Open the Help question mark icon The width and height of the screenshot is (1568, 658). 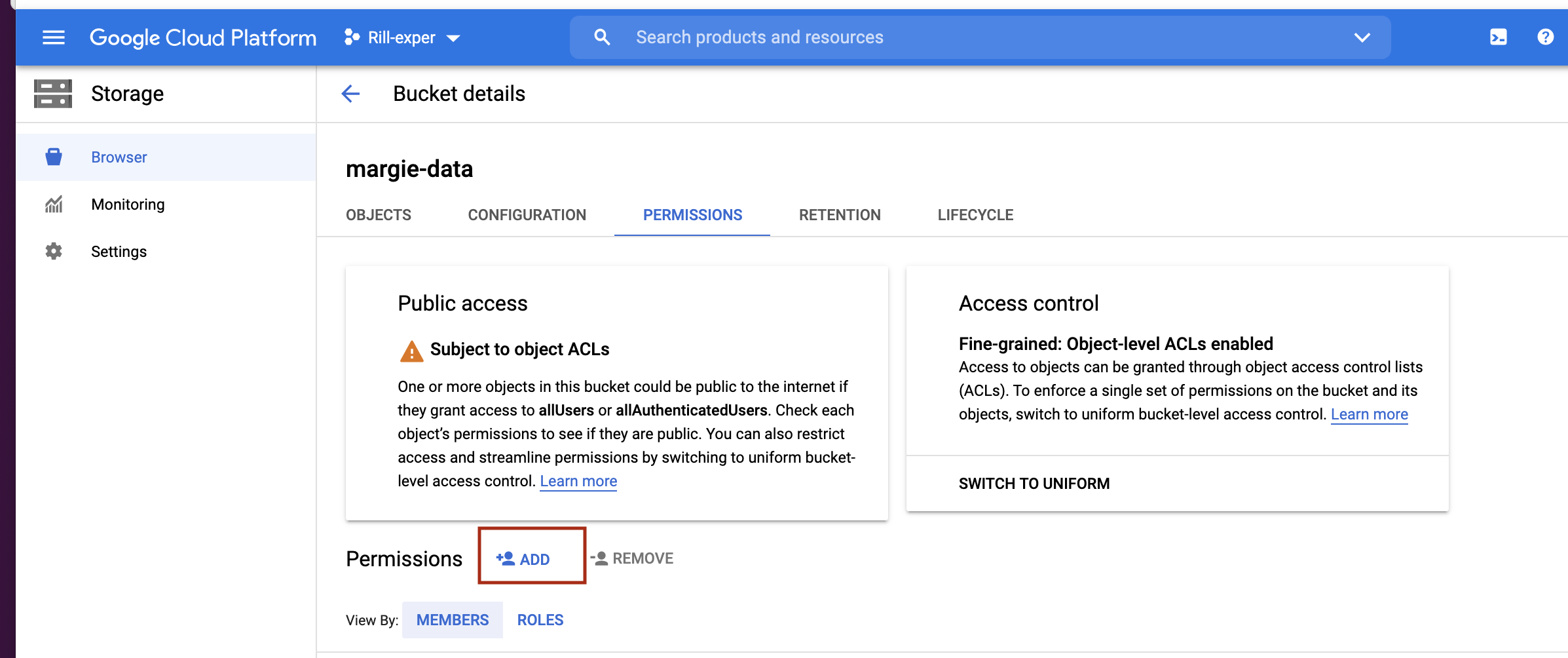pyautogui.click(x=1545, y=37)
